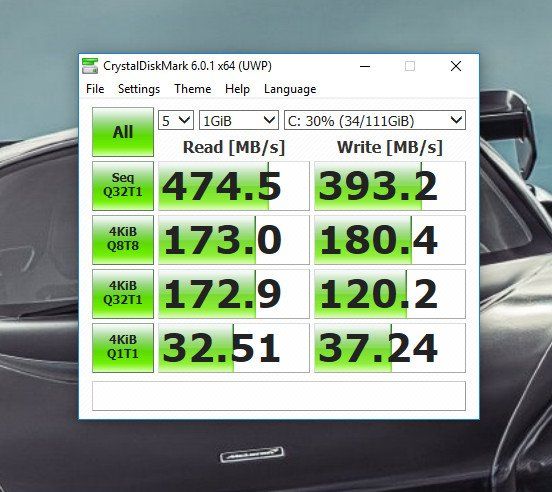Open the Help menu
Screen dimensions: 552x492
coord(237,89)
